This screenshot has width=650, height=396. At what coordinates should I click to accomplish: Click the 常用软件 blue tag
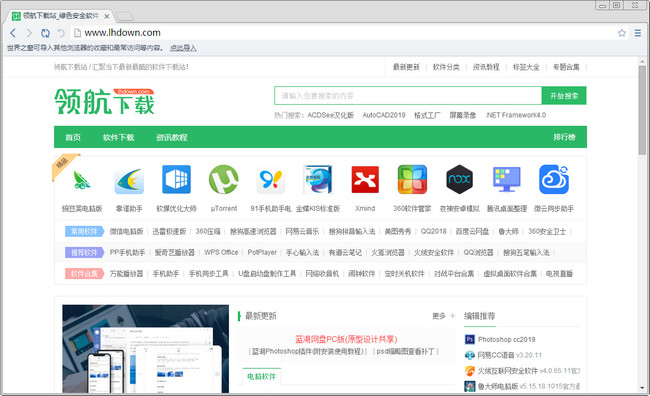click(84, 231)
